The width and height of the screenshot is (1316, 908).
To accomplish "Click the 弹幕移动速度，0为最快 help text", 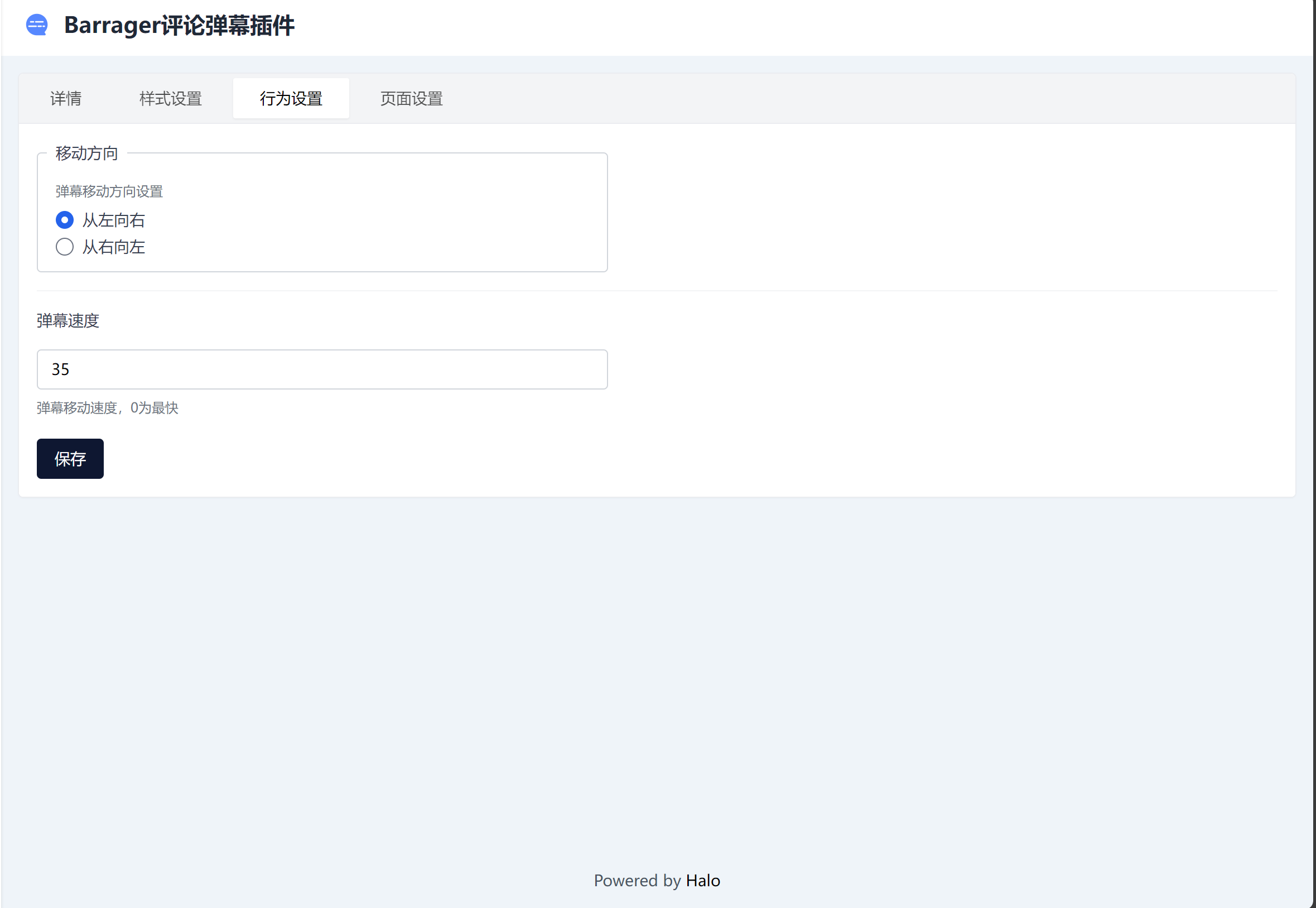I will (108, 407).
